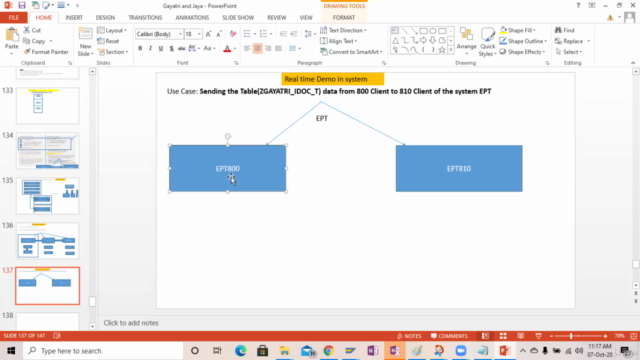The image size is (640, 360).
Task: Click the Windows search box
Action: [103, 351]
